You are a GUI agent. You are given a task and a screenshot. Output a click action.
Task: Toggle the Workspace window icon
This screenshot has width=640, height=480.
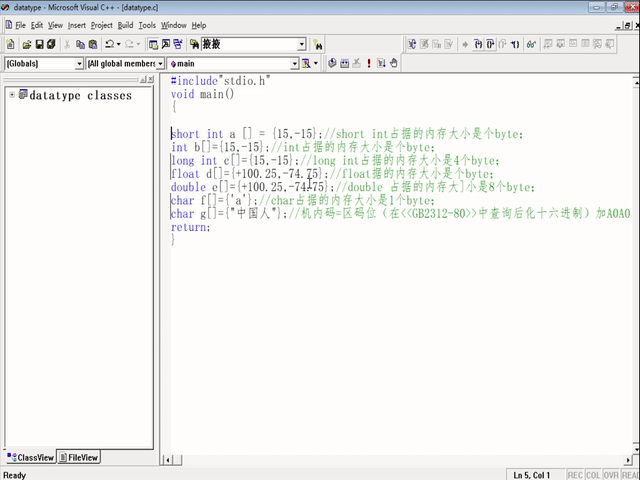point(153,44)
